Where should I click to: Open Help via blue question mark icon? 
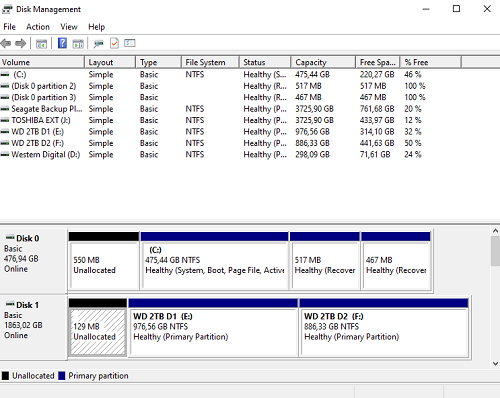[x=62, y=43]
